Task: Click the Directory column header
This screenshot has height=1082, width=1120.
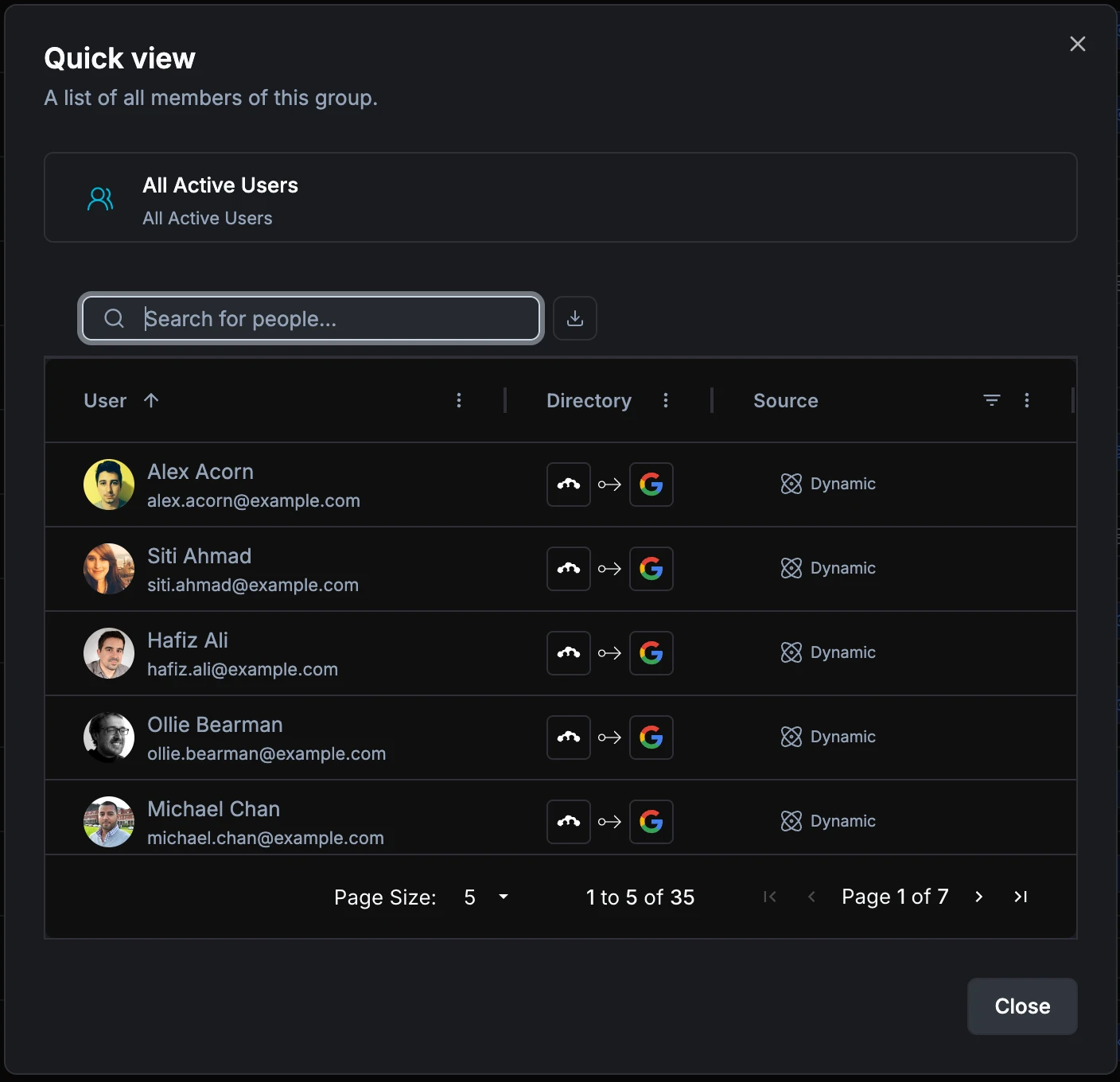Action: [589, 401]
